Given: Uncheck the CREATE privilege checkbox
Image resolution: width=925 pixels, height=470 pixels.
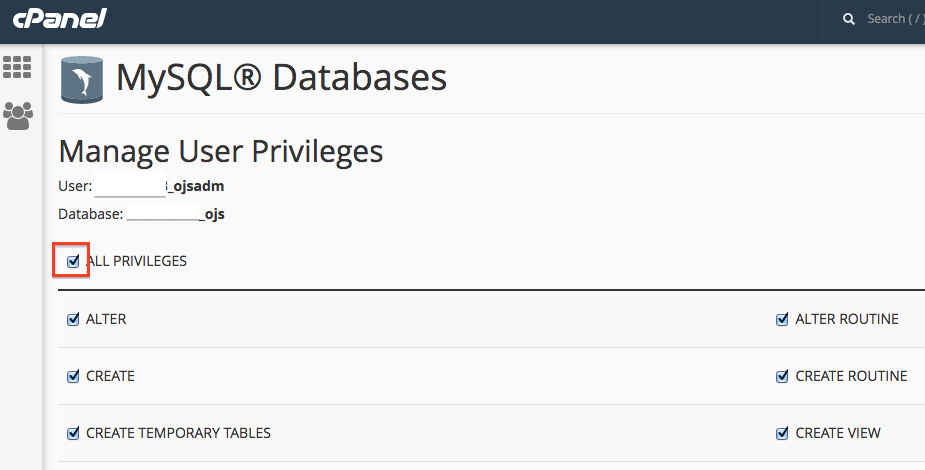Looking at the screenshot, I should [73, 376].
